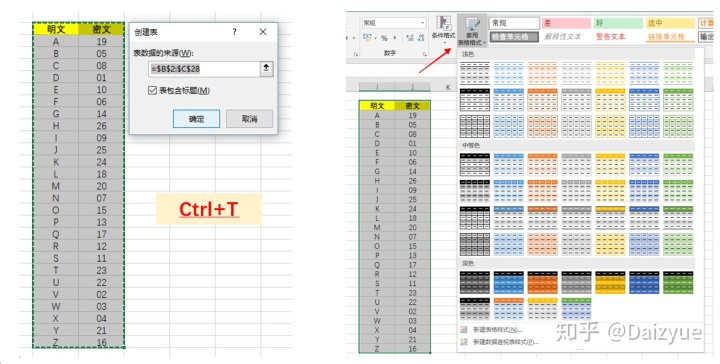Select column header K
This screenshot has width=720, height=364.
(448, 87)
